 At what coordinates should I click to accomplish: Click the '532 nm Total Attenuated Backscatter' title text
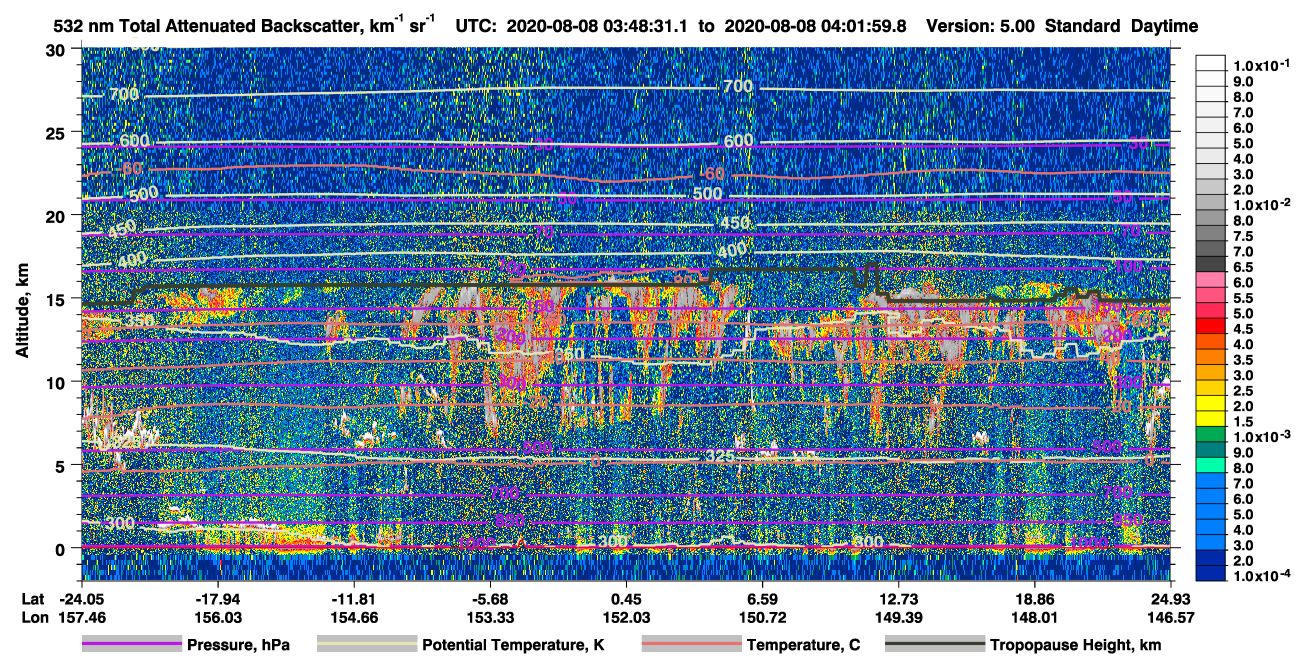pyautogui.click(x=207, y=27)
